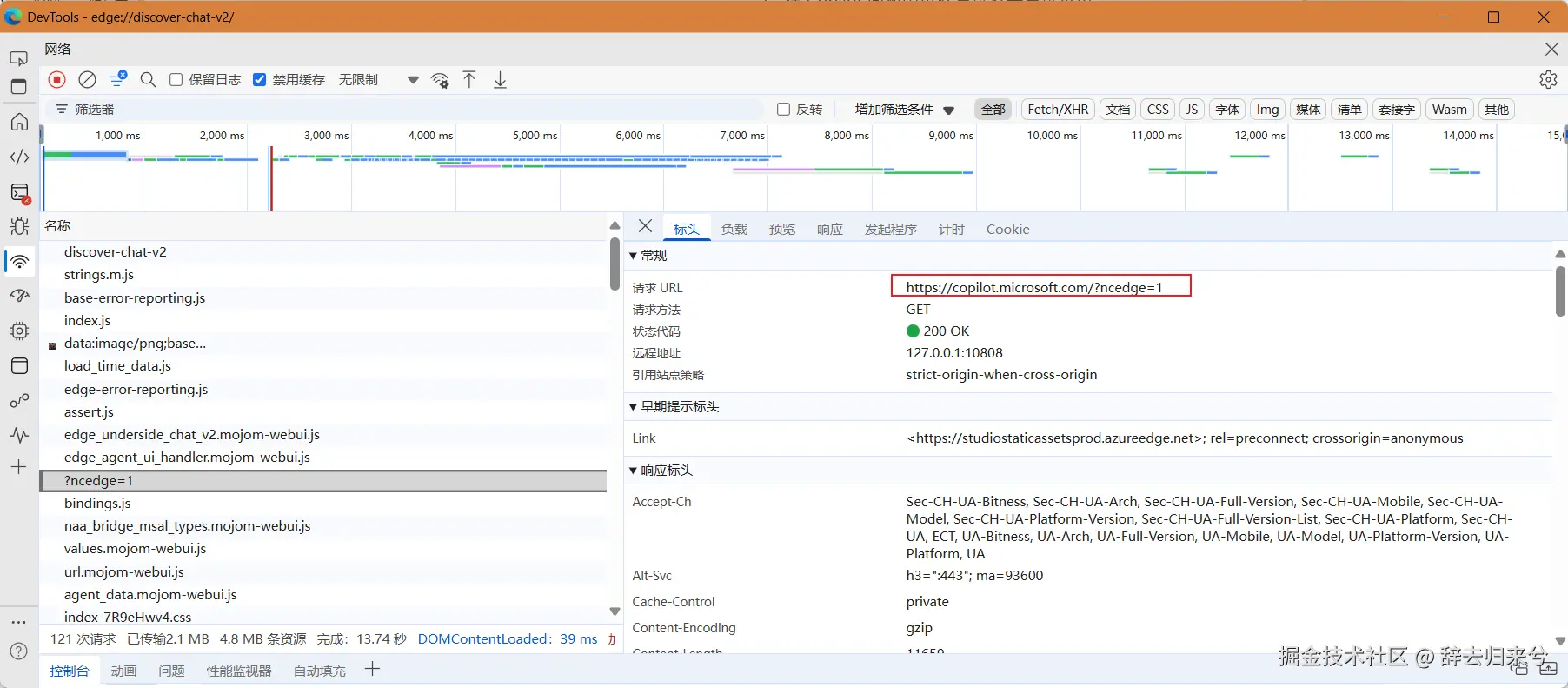Uncheck the disable cache checkbox

coord(259,80)
